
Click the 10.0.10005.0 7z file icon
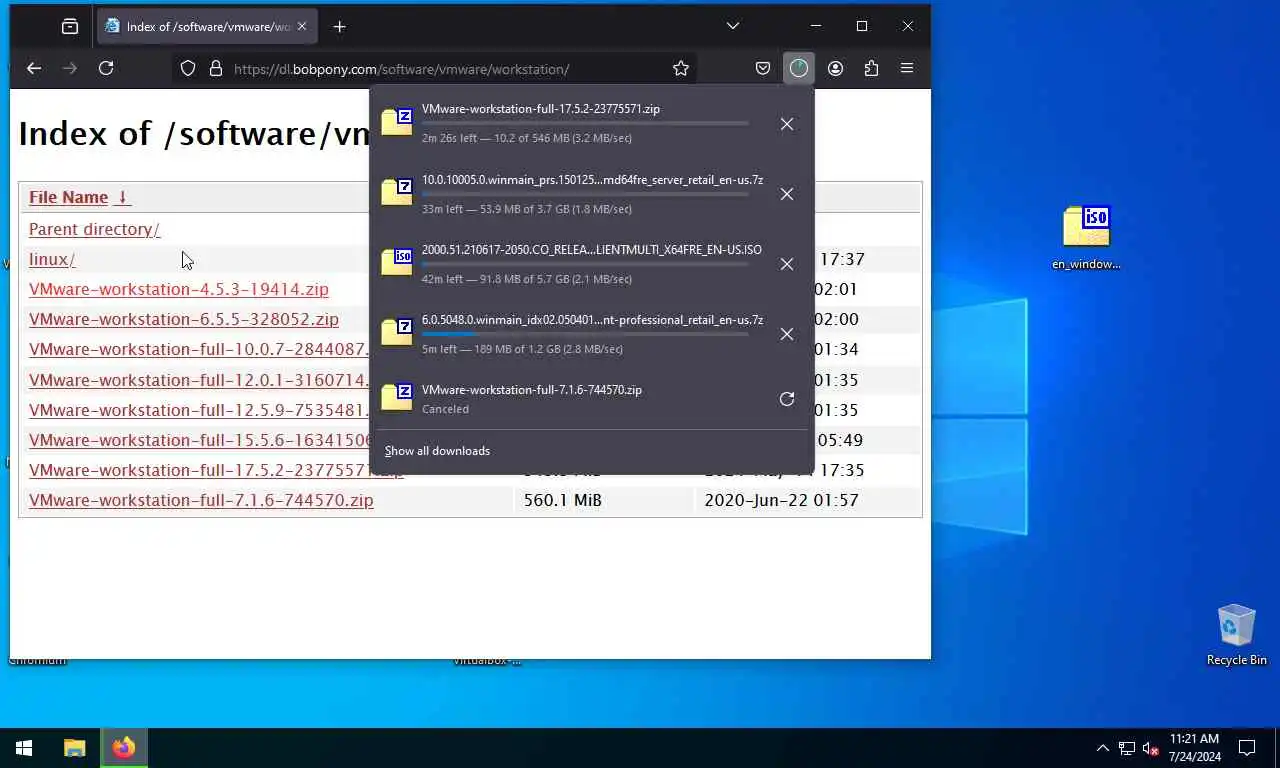[x=397, y=192]
